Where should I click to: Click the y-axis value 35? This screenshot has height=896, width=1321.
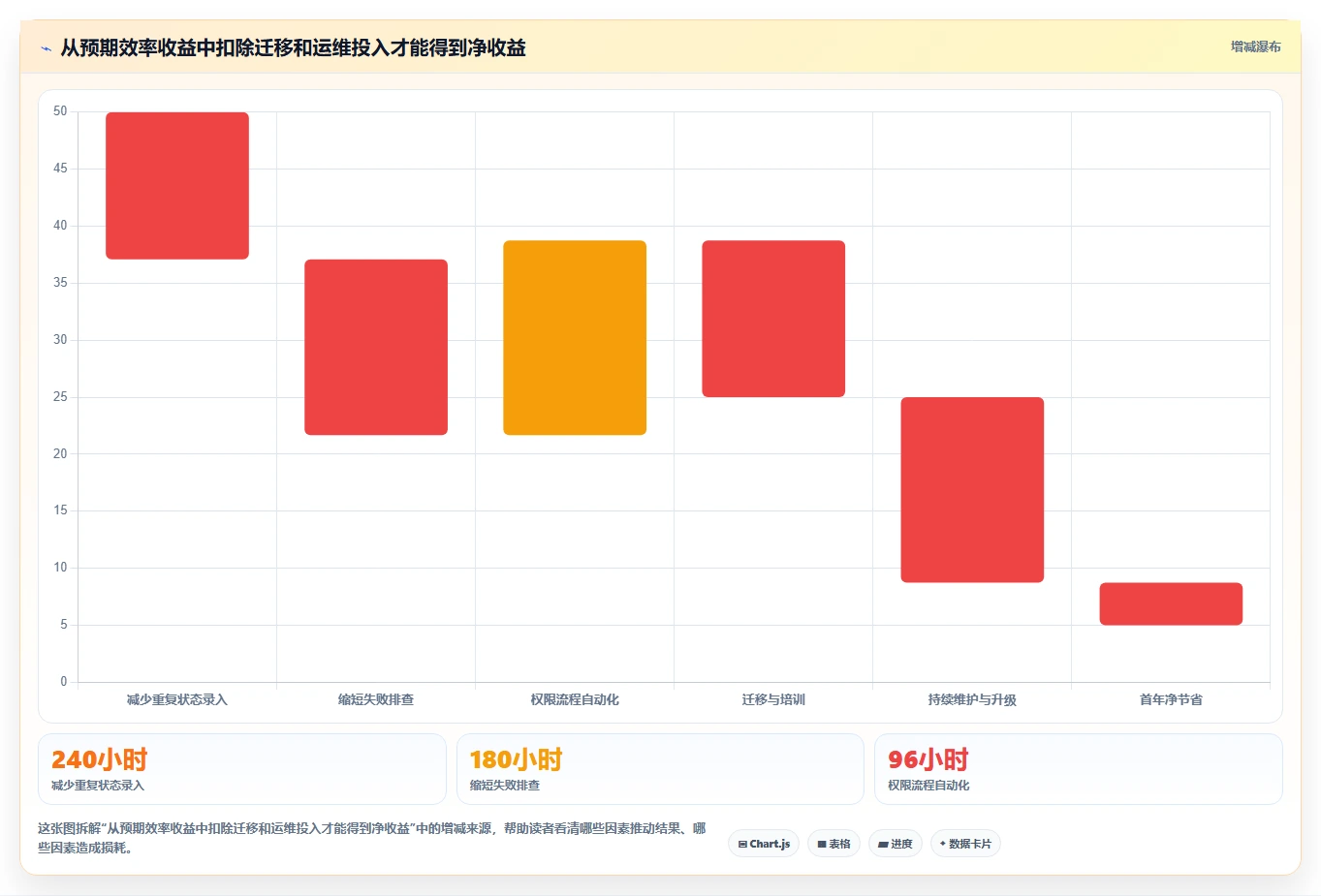click(60, 283)
